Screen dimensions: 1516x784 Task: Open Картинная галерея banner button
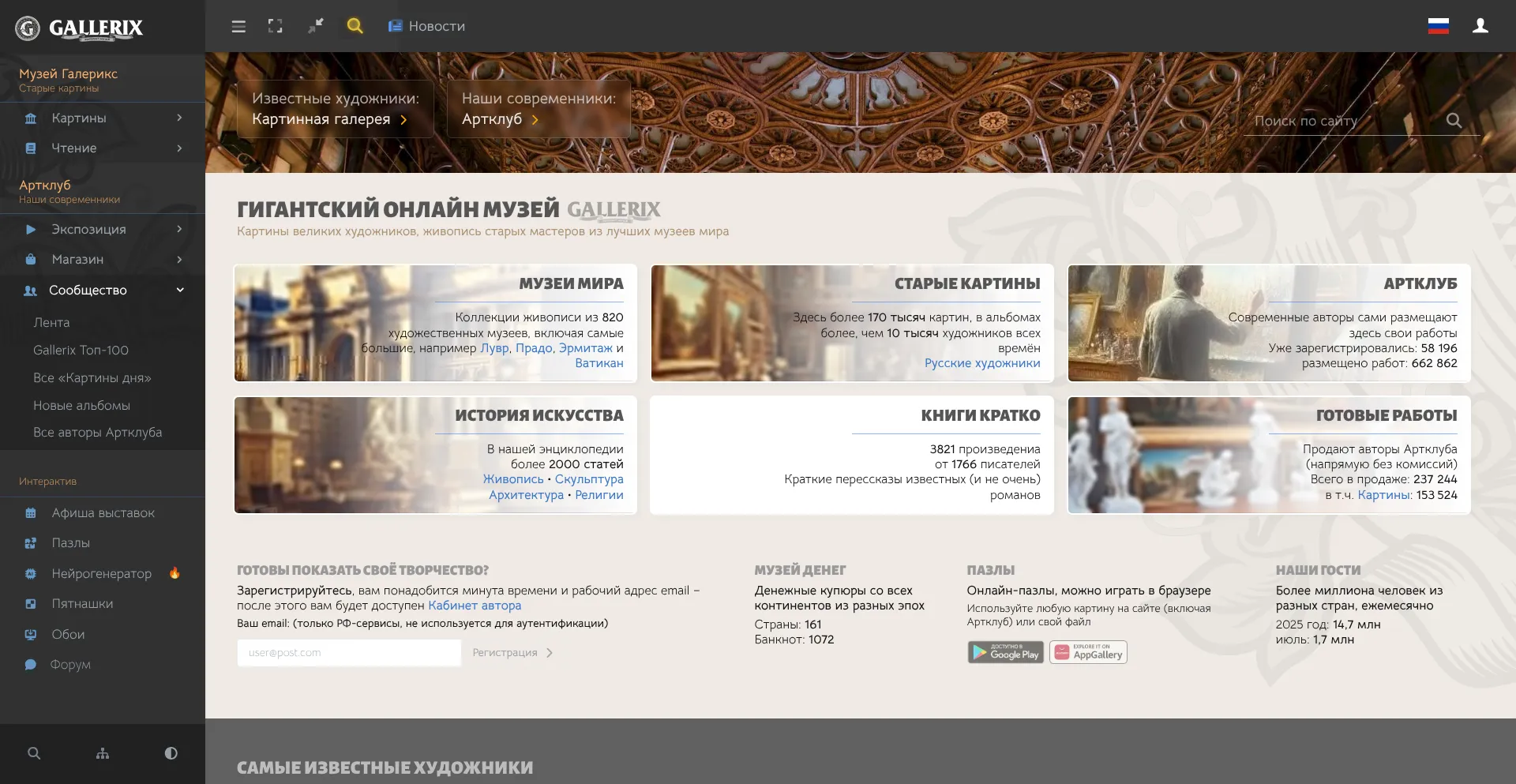tap(336, 109)
